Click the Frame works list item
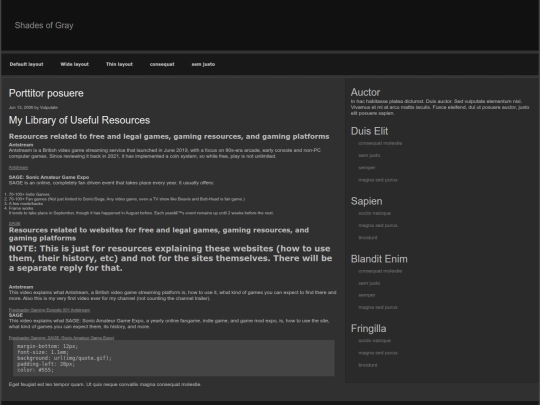The height and width of the screenshot is (405, 540). 21,208
